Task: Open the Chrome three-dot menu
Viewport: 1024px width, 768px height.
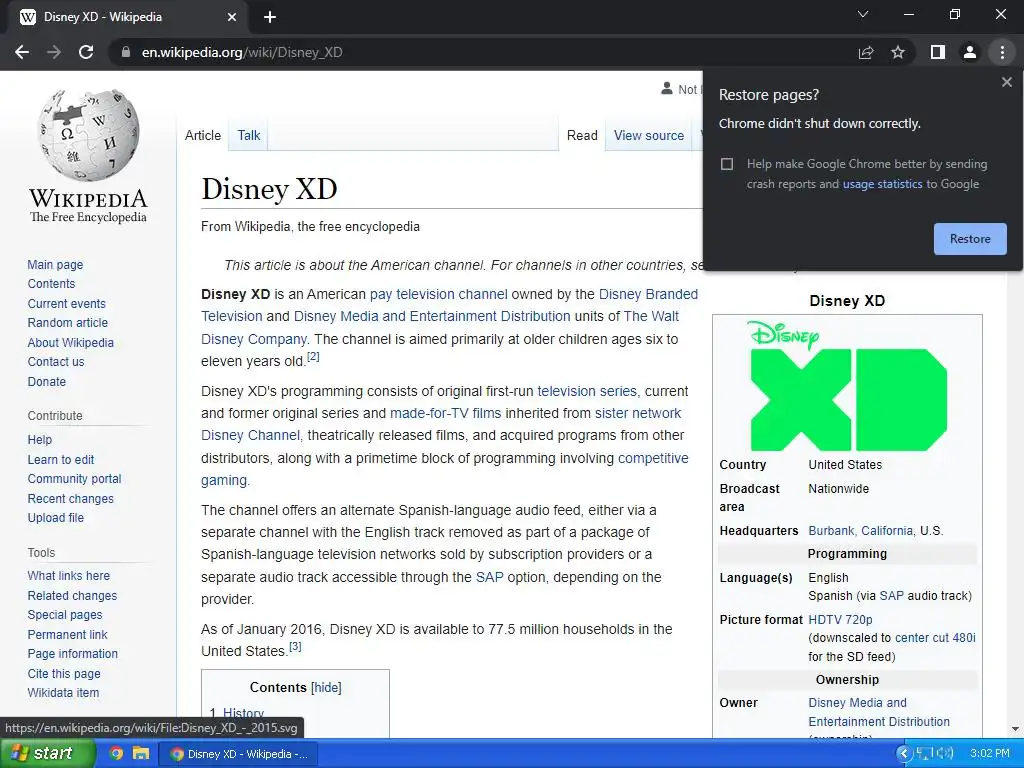Action: (x=1002, y=52)
